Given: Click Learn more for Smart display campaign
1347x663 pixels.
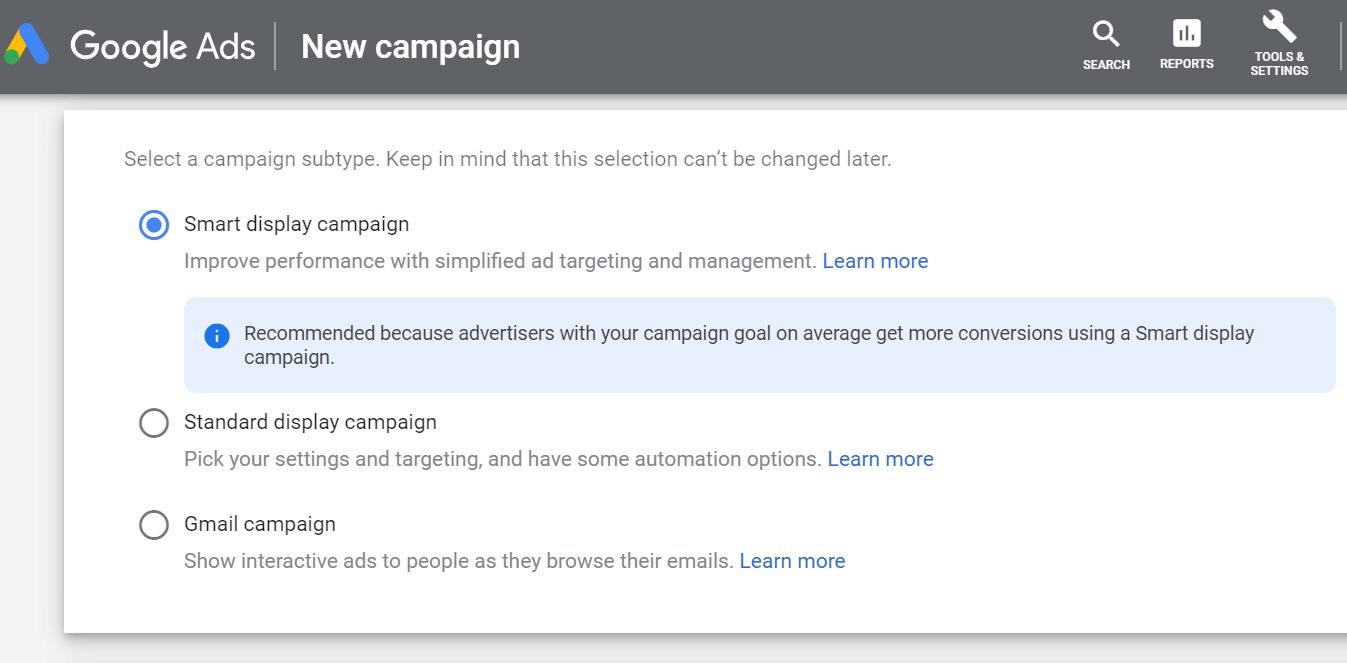Looking at the screenshot, I should 875,261.
